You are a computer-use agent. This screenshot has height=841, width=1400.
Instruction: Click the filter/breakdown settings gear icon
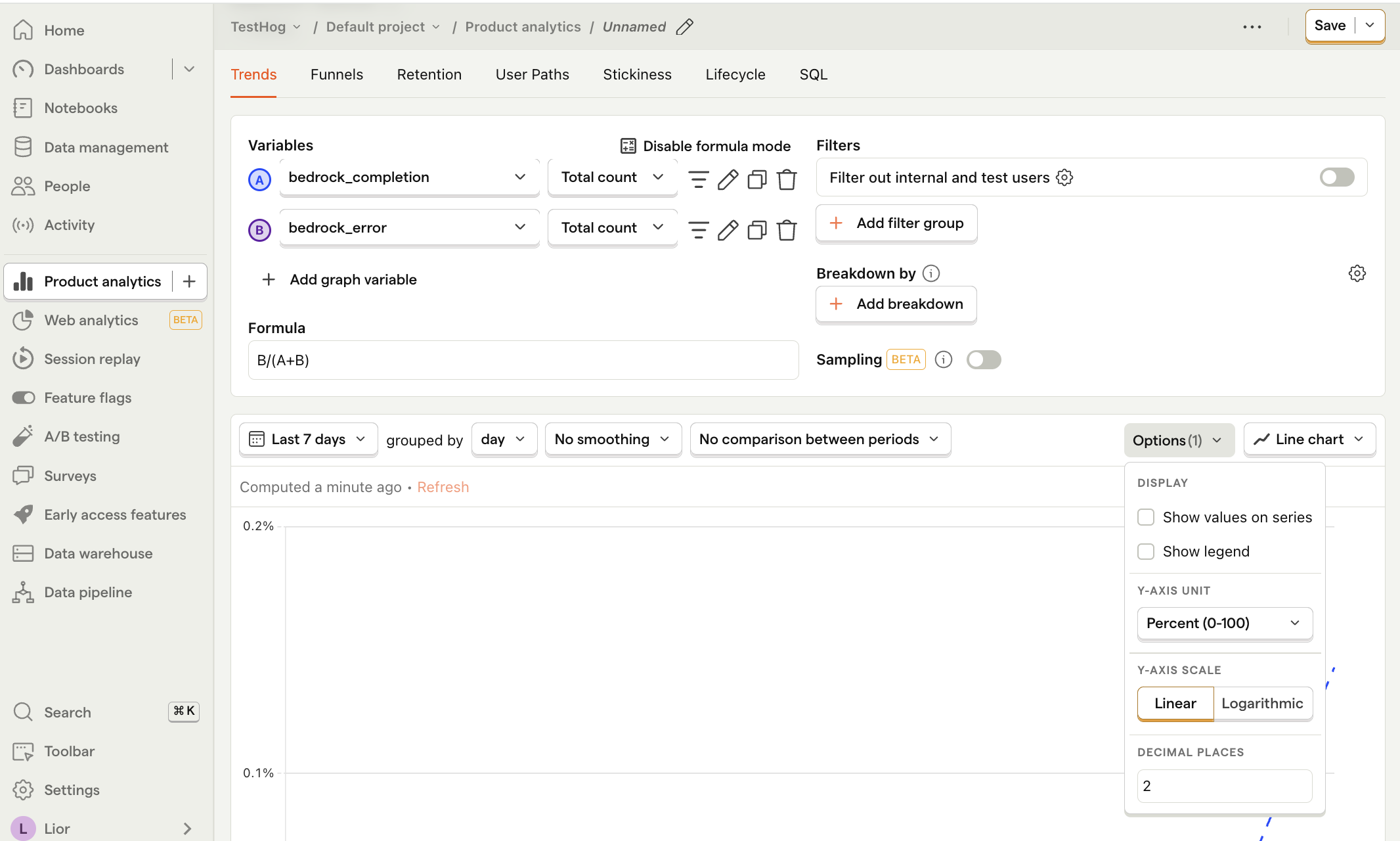1357,272
